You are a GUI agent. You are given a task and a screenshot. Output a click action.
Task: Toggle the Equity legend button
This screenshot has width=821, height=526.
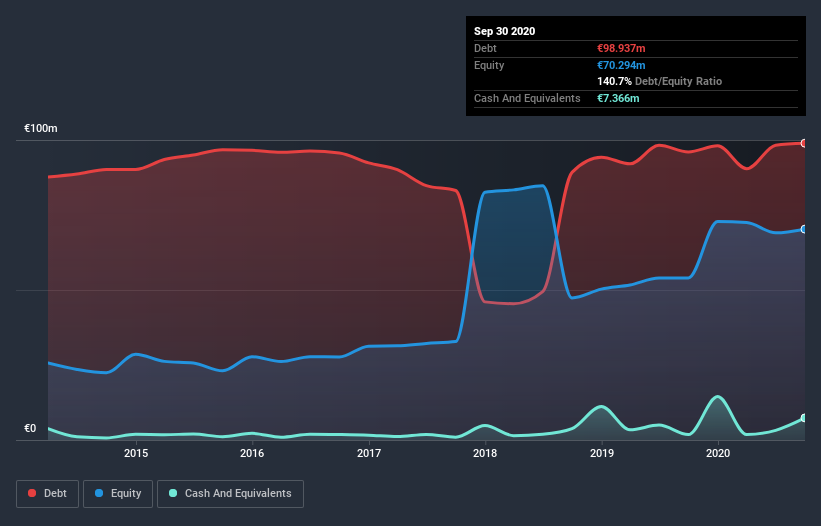[x=118, y=494]
